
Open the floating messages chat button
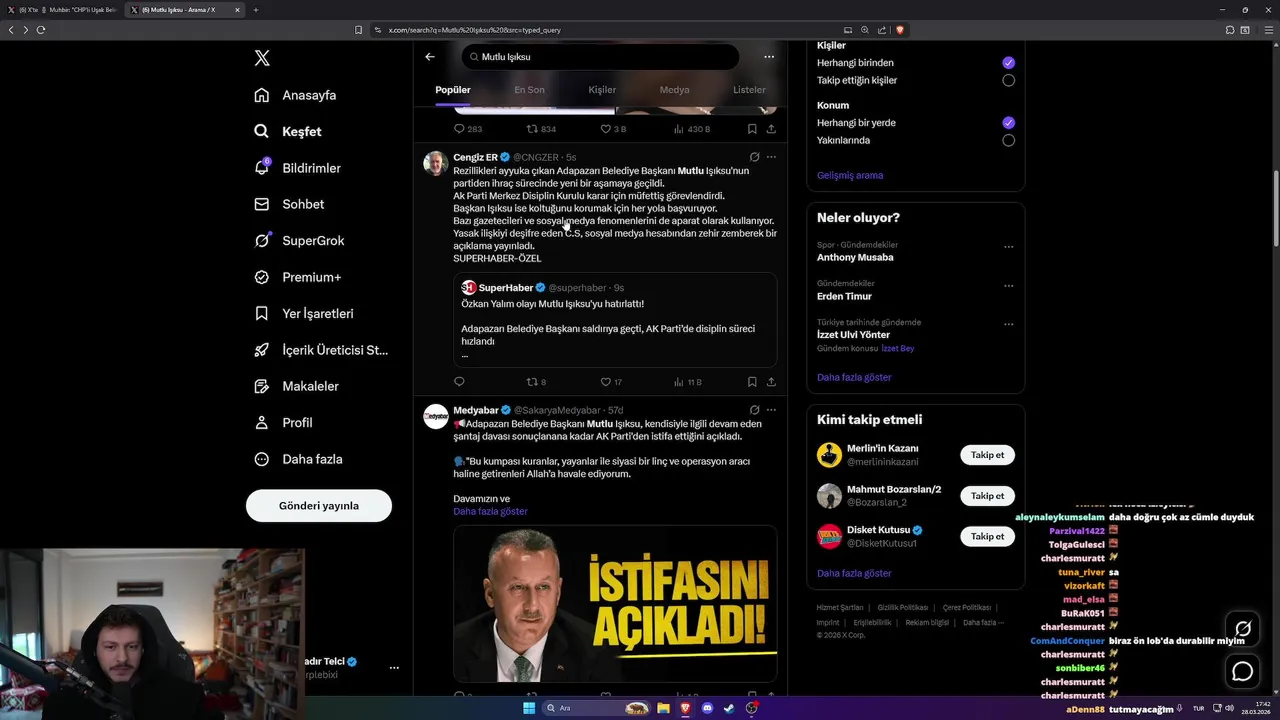coord(1243,671)
